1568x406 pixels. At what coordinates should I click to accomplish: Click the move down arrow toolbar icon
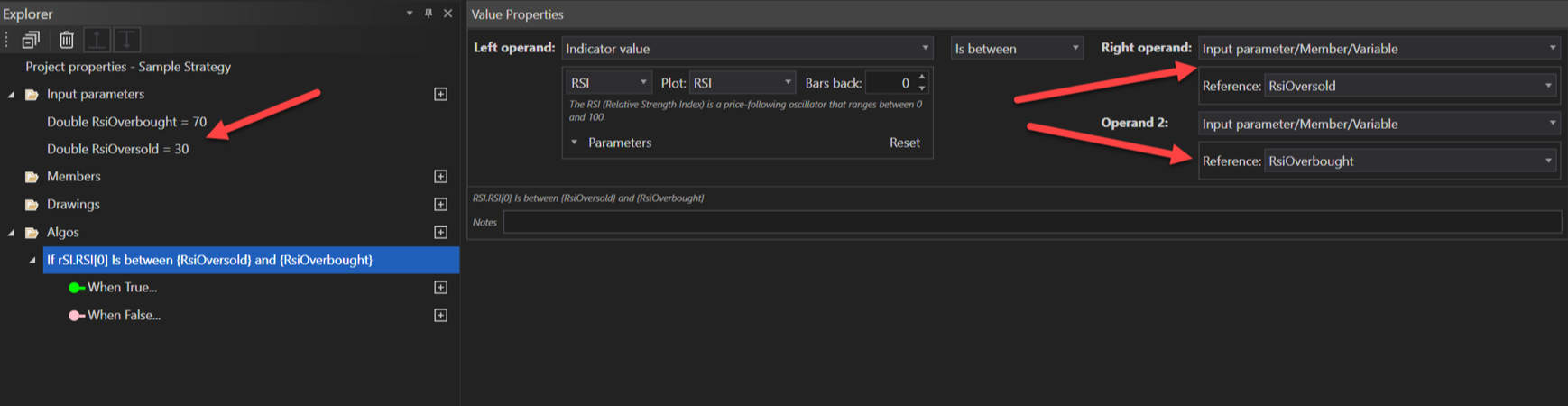(126, 40)
